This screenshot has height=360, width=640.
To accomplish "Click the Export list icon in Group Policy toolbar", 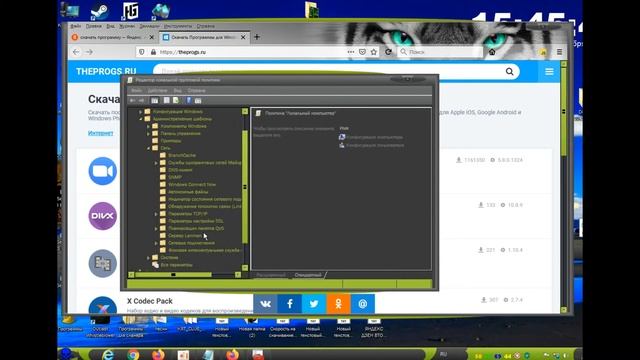I will pos(176,100).
